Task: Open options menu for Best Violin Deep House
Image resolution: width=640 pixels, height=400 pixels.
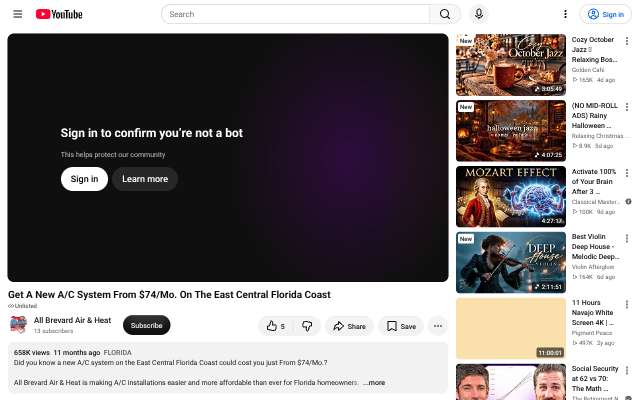Action: [627, 238]
